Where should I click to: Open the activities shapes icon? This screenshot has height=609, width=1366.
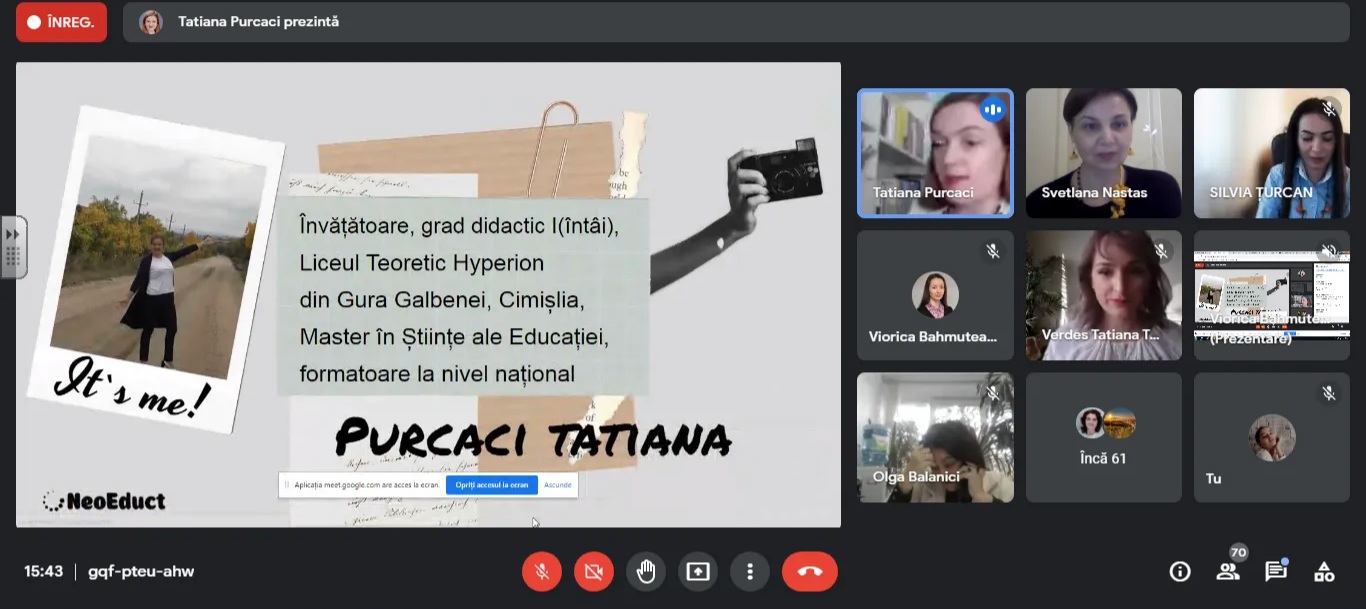click(x=1324, y=572)
